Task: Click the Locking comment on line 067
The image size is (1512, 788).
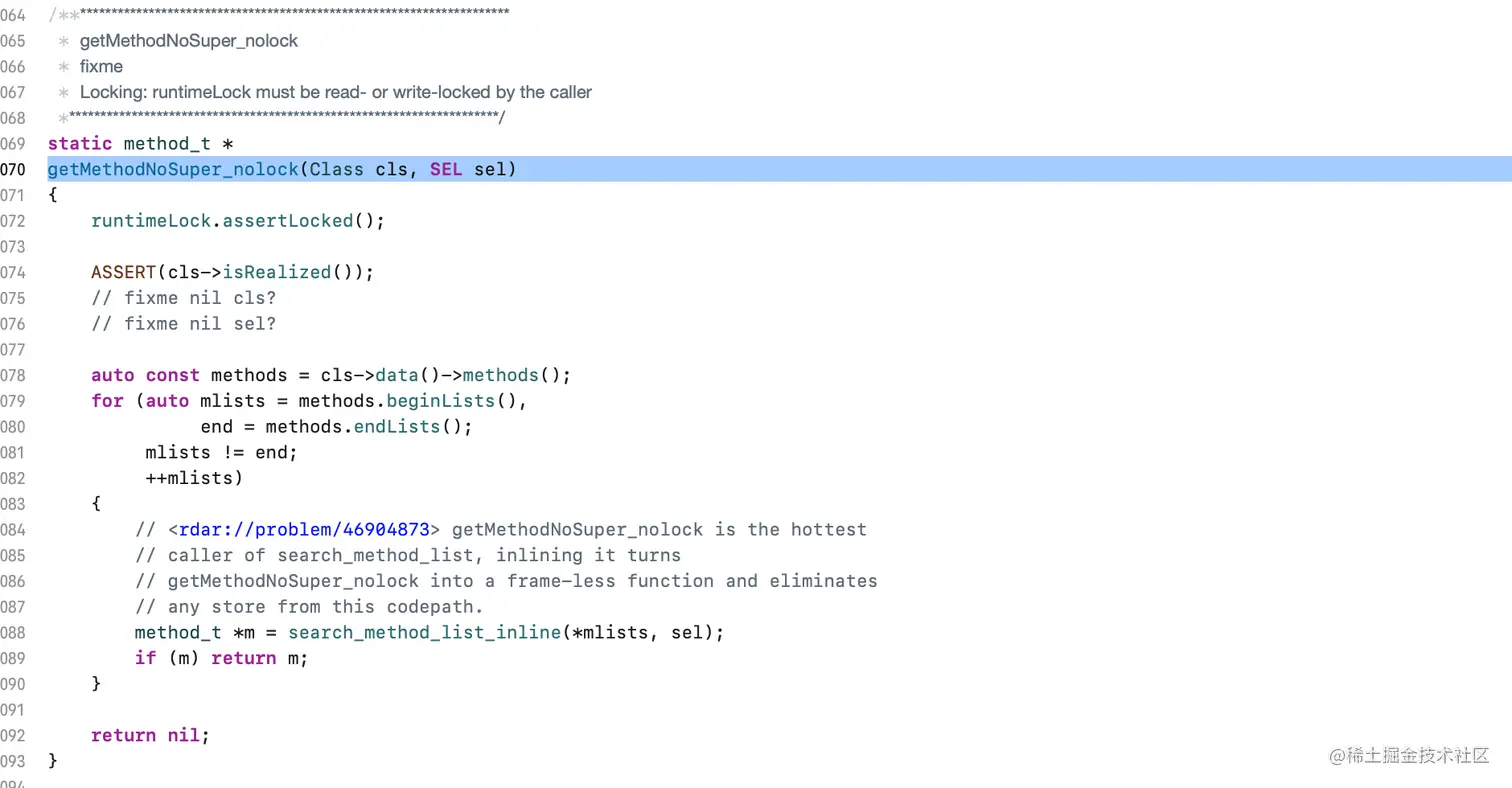Action: point(336,91)
